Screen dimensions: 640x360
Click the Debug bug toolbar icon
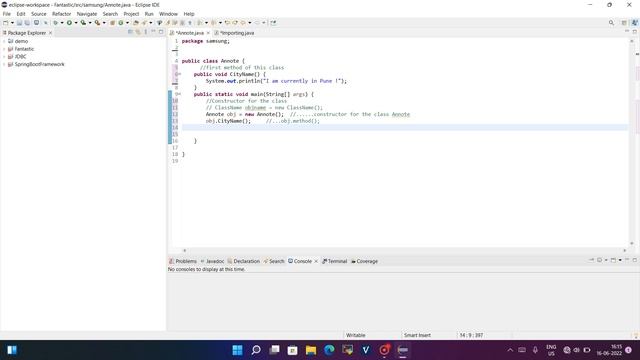click(x=56, y=23)
